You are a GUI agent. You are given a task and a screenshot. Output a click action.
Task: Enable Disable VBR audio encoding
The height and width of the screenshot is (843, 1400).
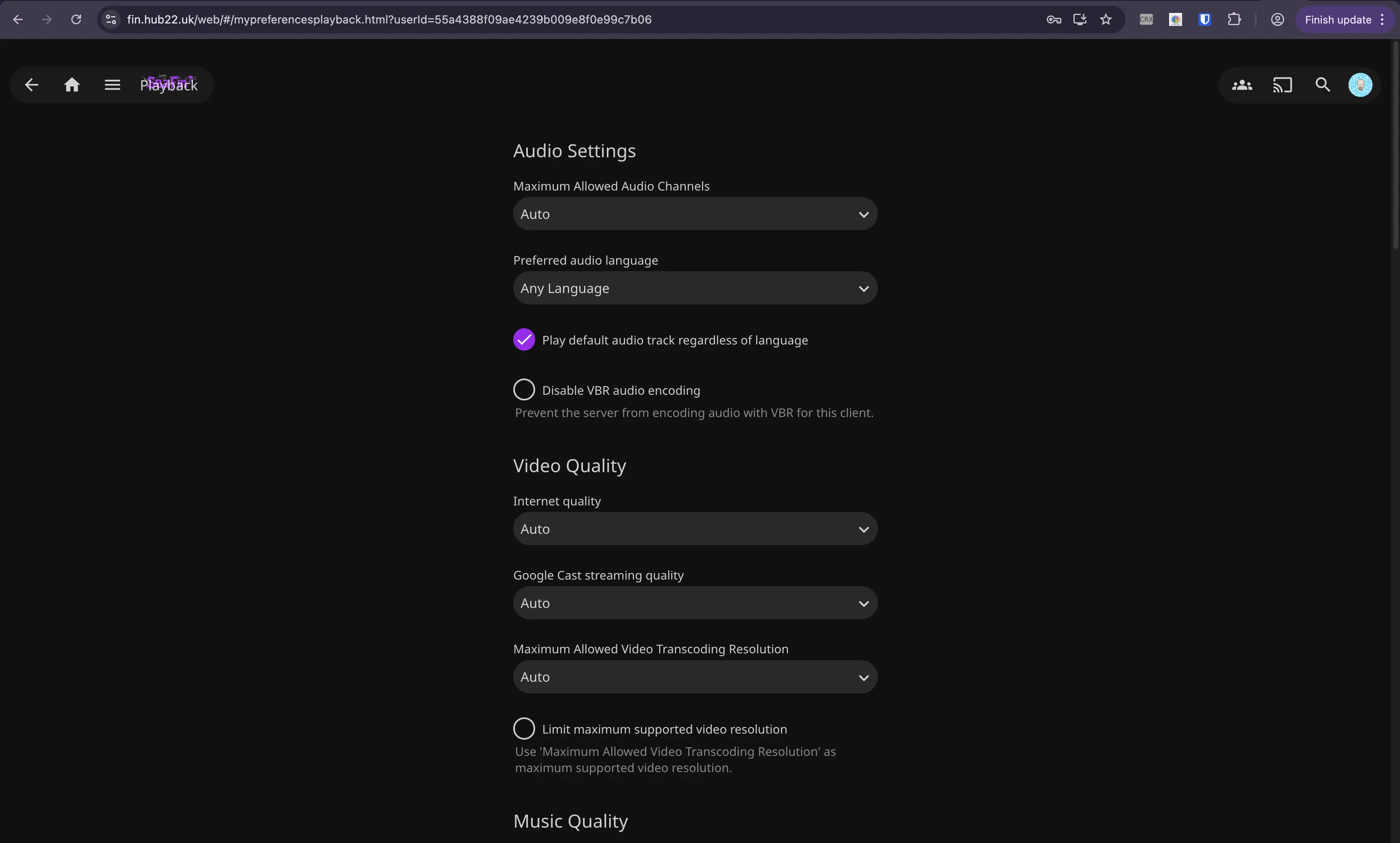click(x=523, y=389)
